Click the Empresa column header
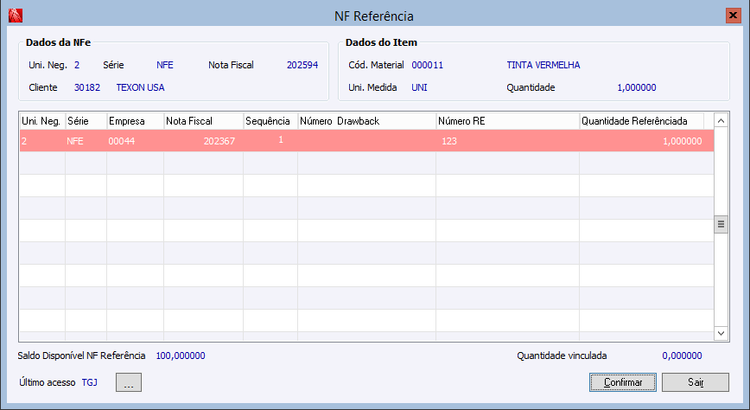 (x=135, y=121)
